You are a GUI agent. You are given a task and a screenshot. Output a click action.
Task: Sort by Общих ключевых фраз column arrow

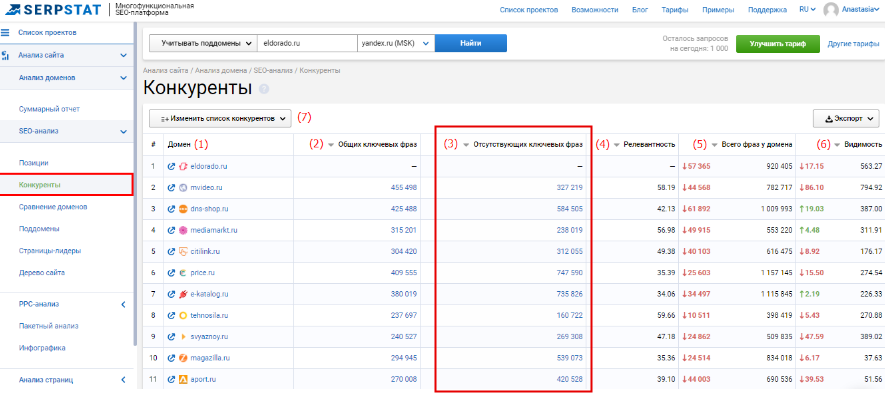pyautogui.click(x=331, y=145)
